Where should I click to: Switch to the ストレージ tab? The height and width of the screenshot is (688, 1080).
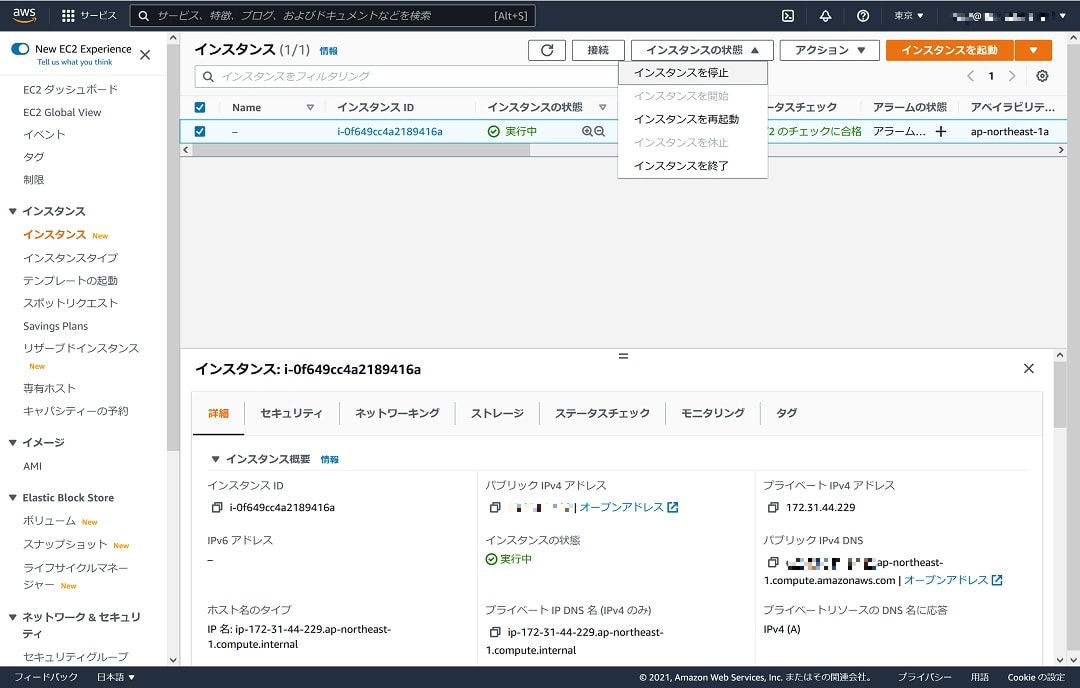point(497,413)
